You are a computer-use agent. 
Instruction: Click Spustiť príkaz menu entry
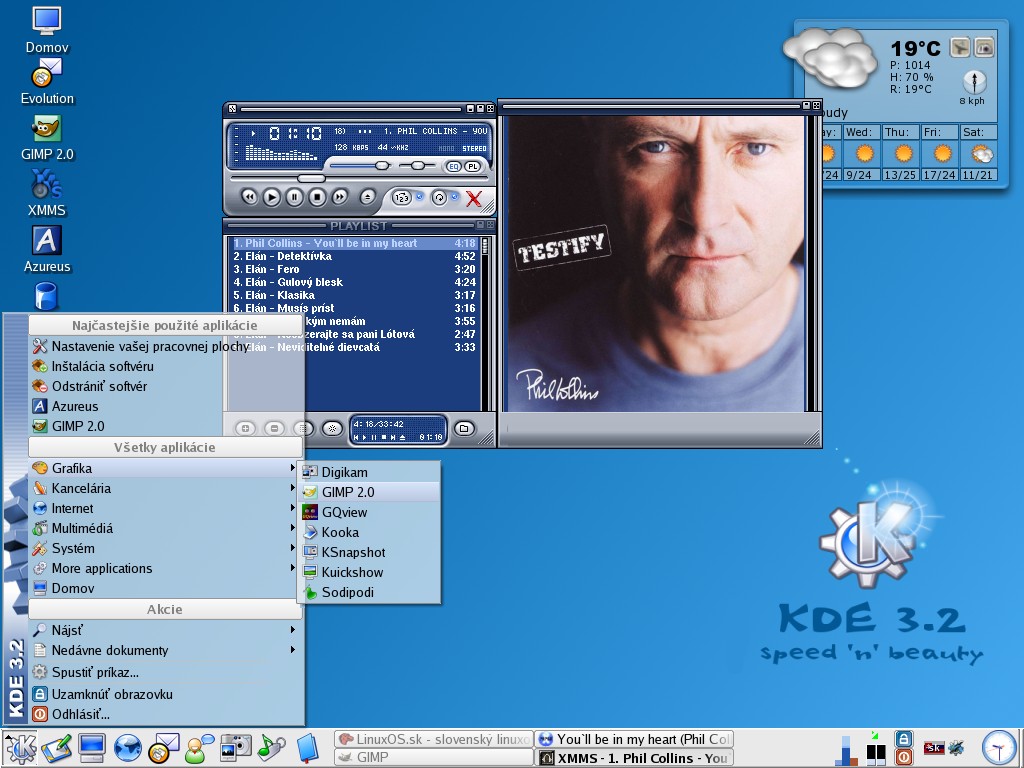click(x=165, y=672)
